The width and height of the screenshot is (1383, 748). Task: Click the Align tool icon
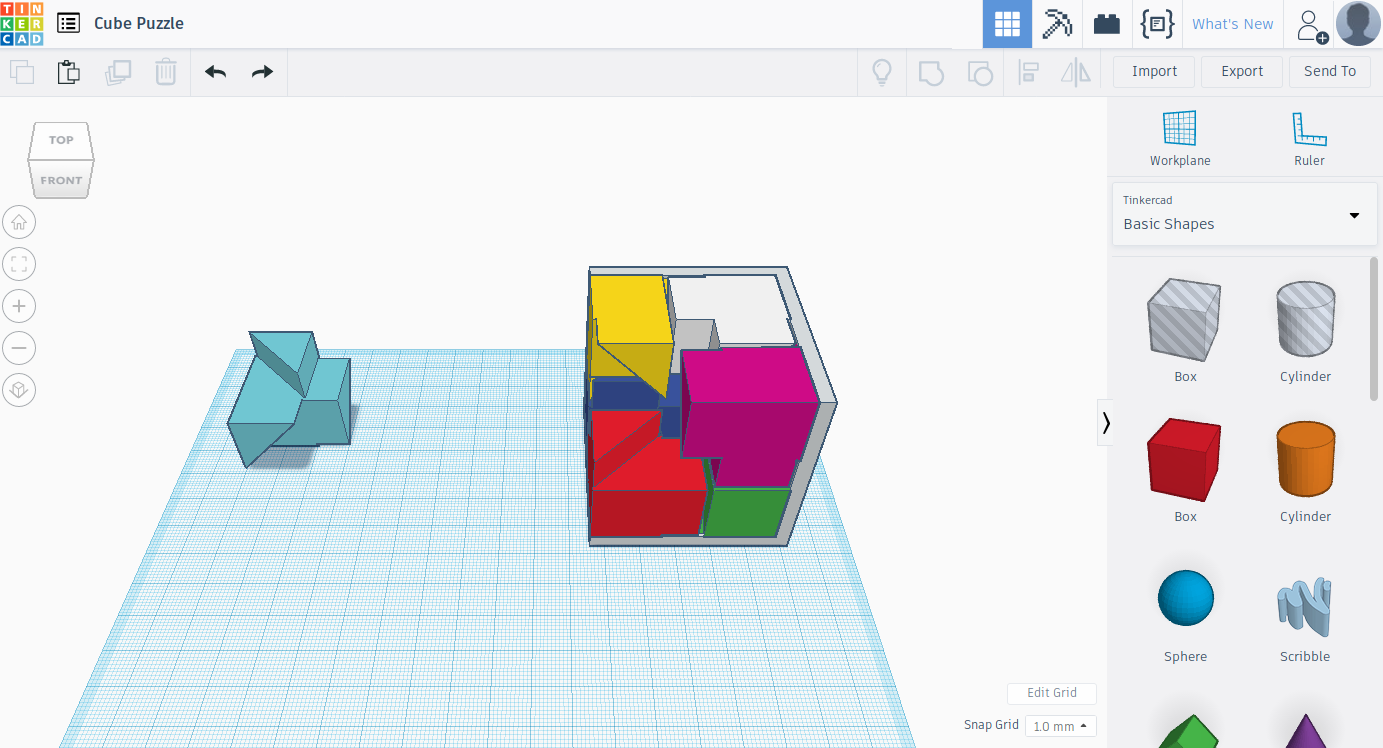1028,72
